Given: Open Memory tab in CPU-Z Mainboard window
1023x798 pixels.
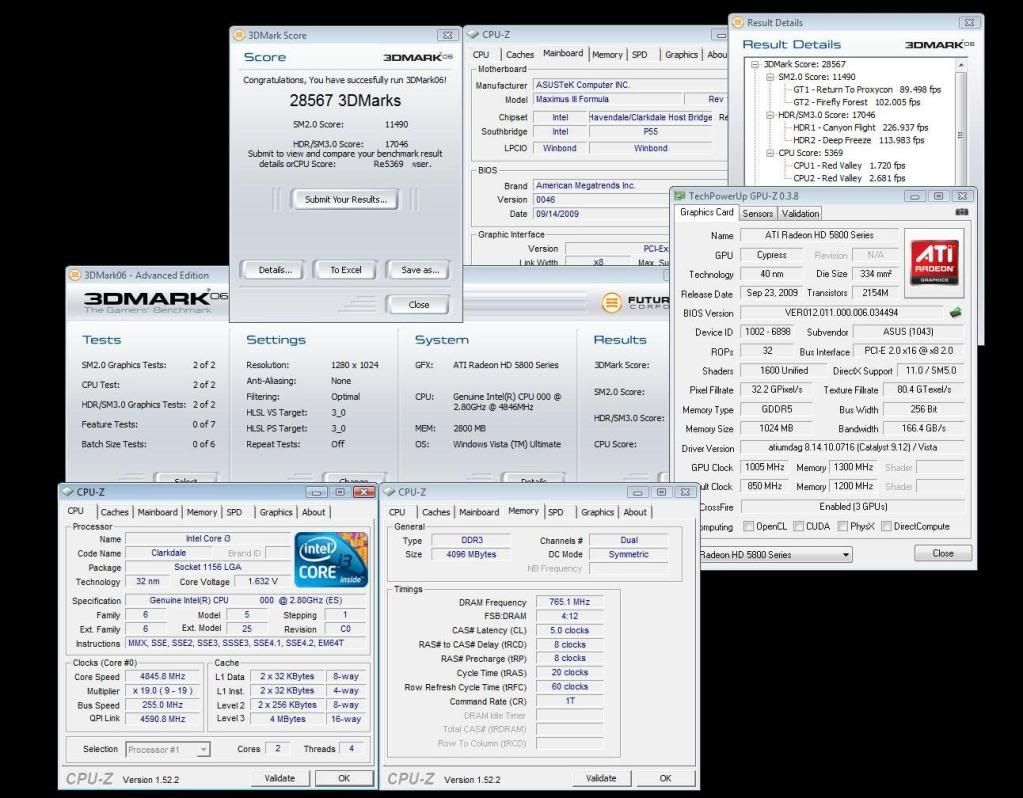Looking at the screenshot, I should tap(607, 55).
